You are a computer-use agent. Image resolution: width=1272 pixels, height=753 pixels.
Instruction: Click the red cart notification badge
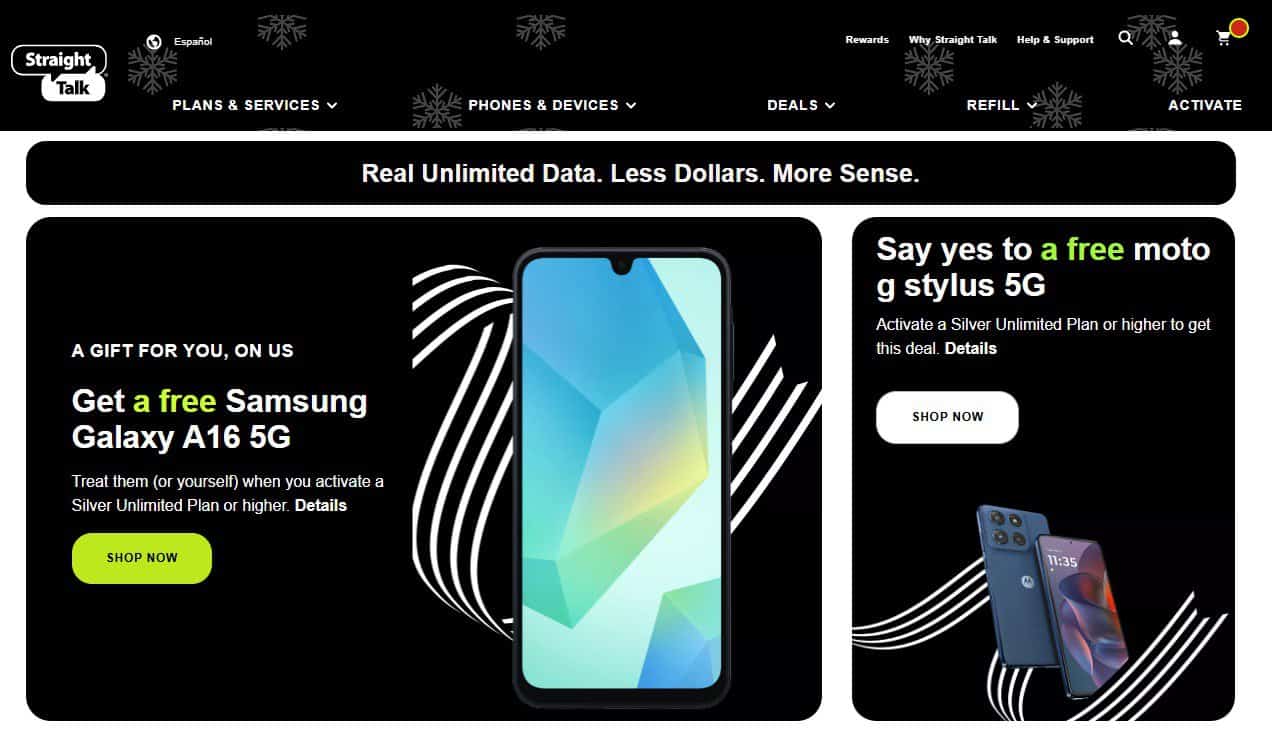point(1239,28)
